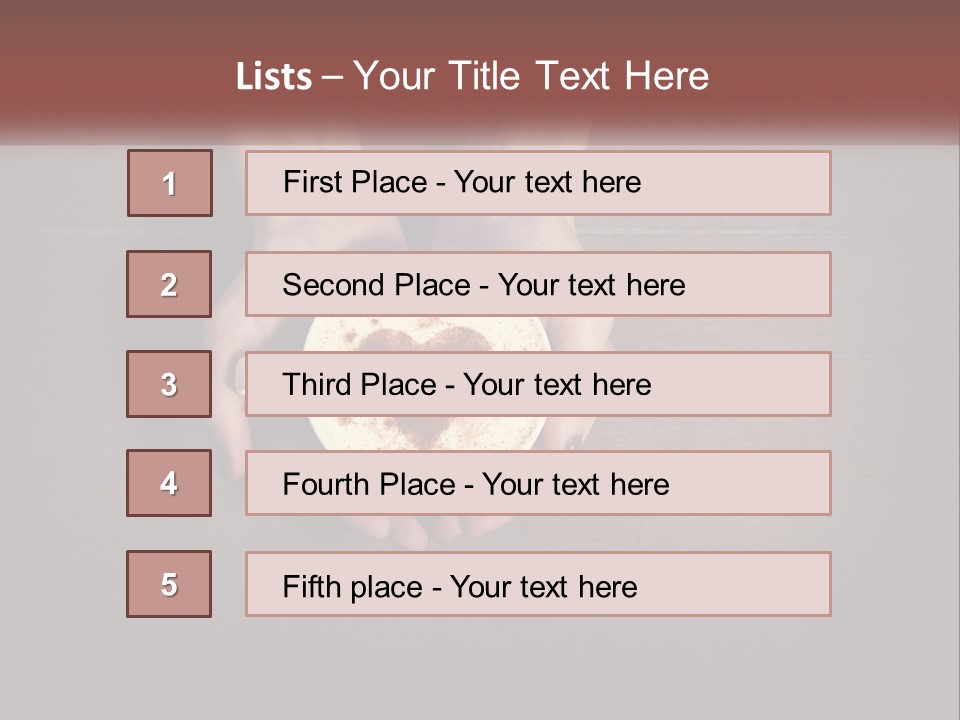Click the bold word Lists in title
Screen dimensions: 960x720
point(274,77)
